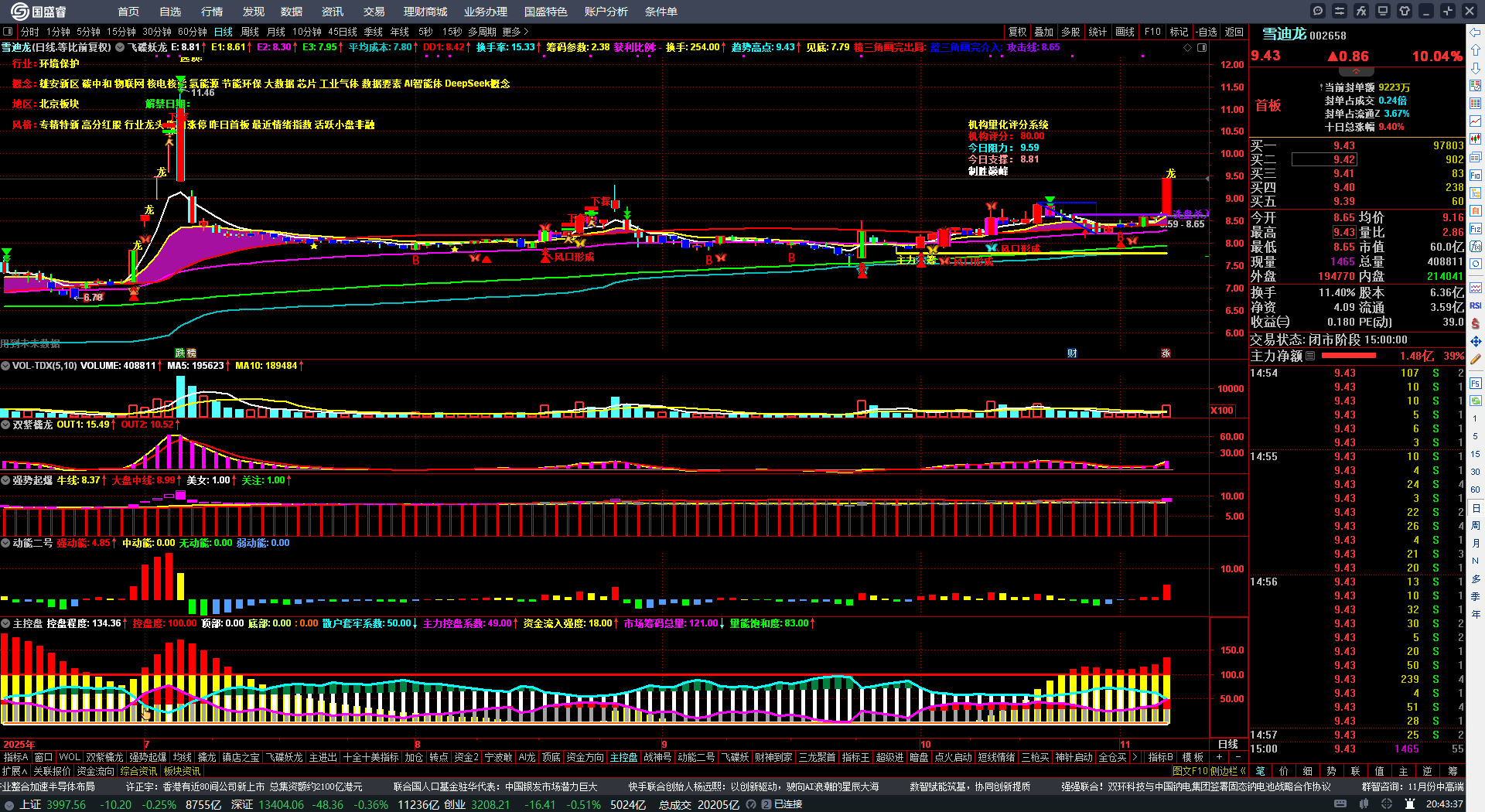
Task: Expand the 主控盘 indicator dropdown arrow
Action: point(5,623)
